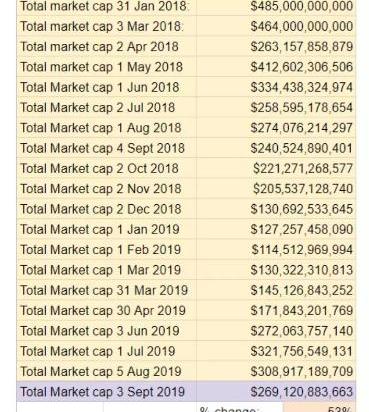
Task: Click the $321,756,549,131 value cell
Action: [276, 351]
